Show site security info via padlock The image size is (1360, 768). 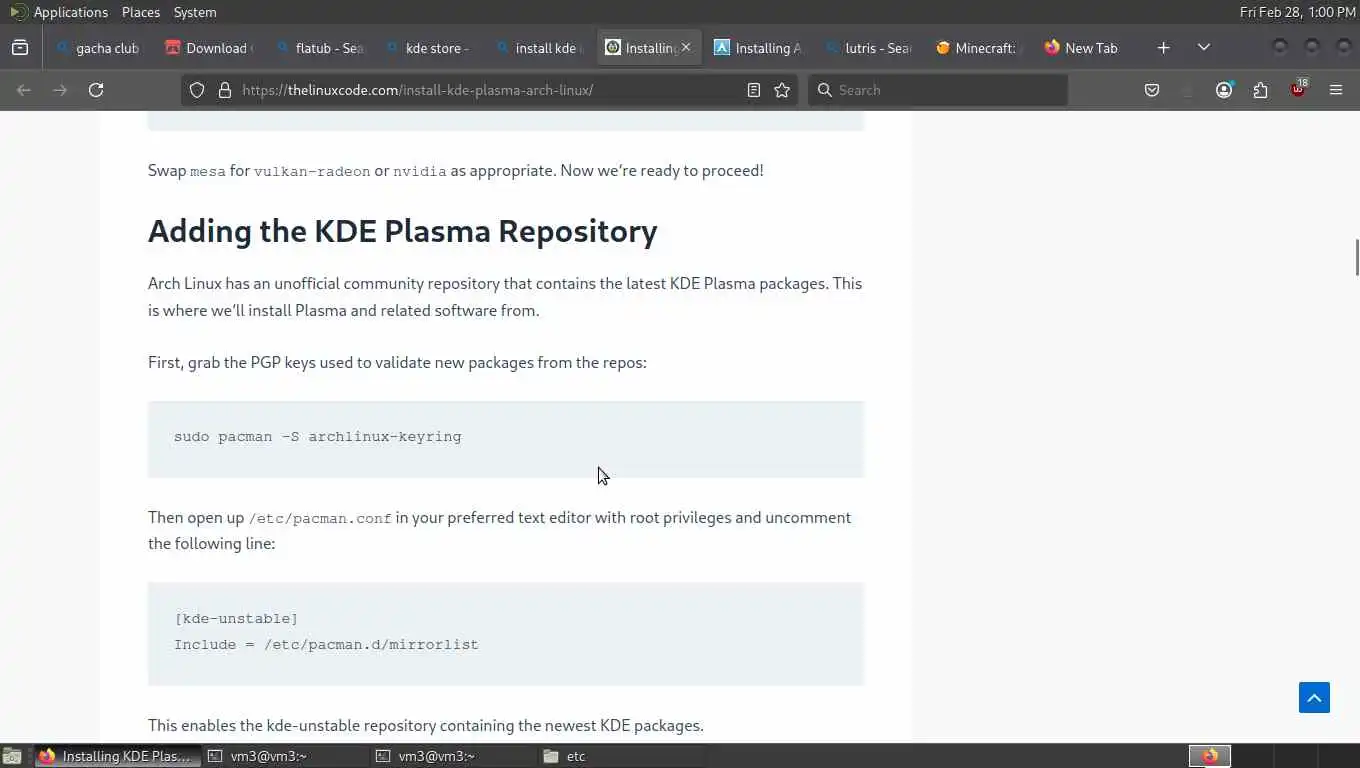pos(224,90)
